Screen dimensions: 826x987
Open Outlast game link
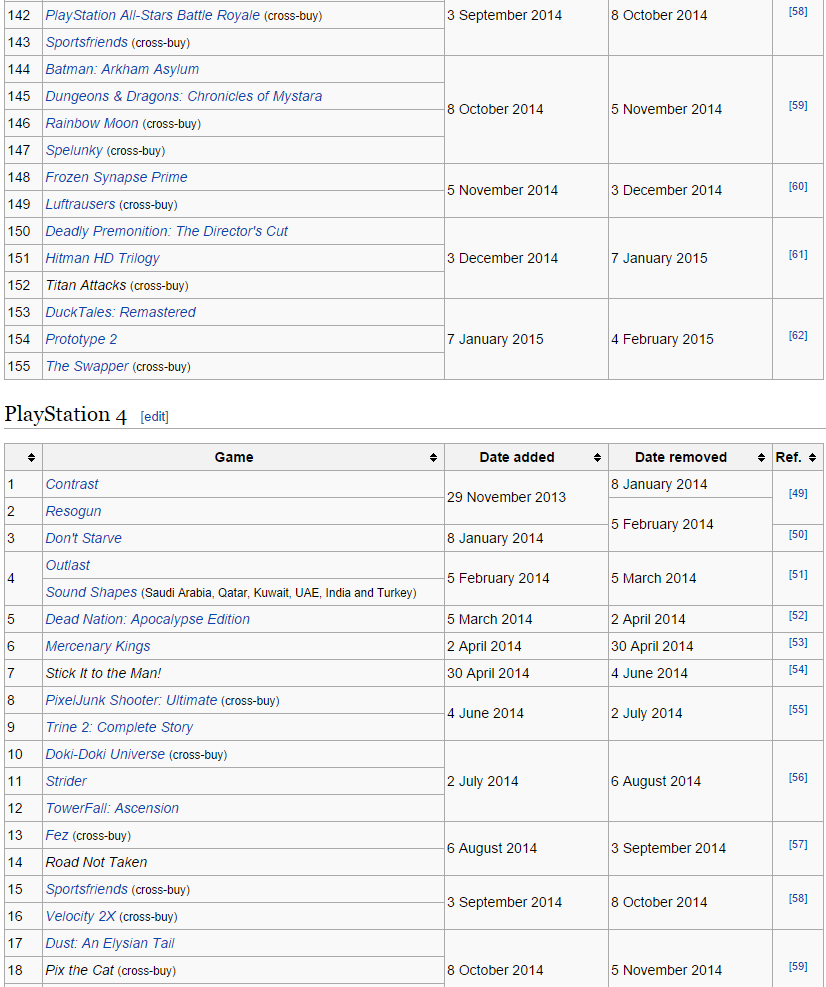click(67, 565)
